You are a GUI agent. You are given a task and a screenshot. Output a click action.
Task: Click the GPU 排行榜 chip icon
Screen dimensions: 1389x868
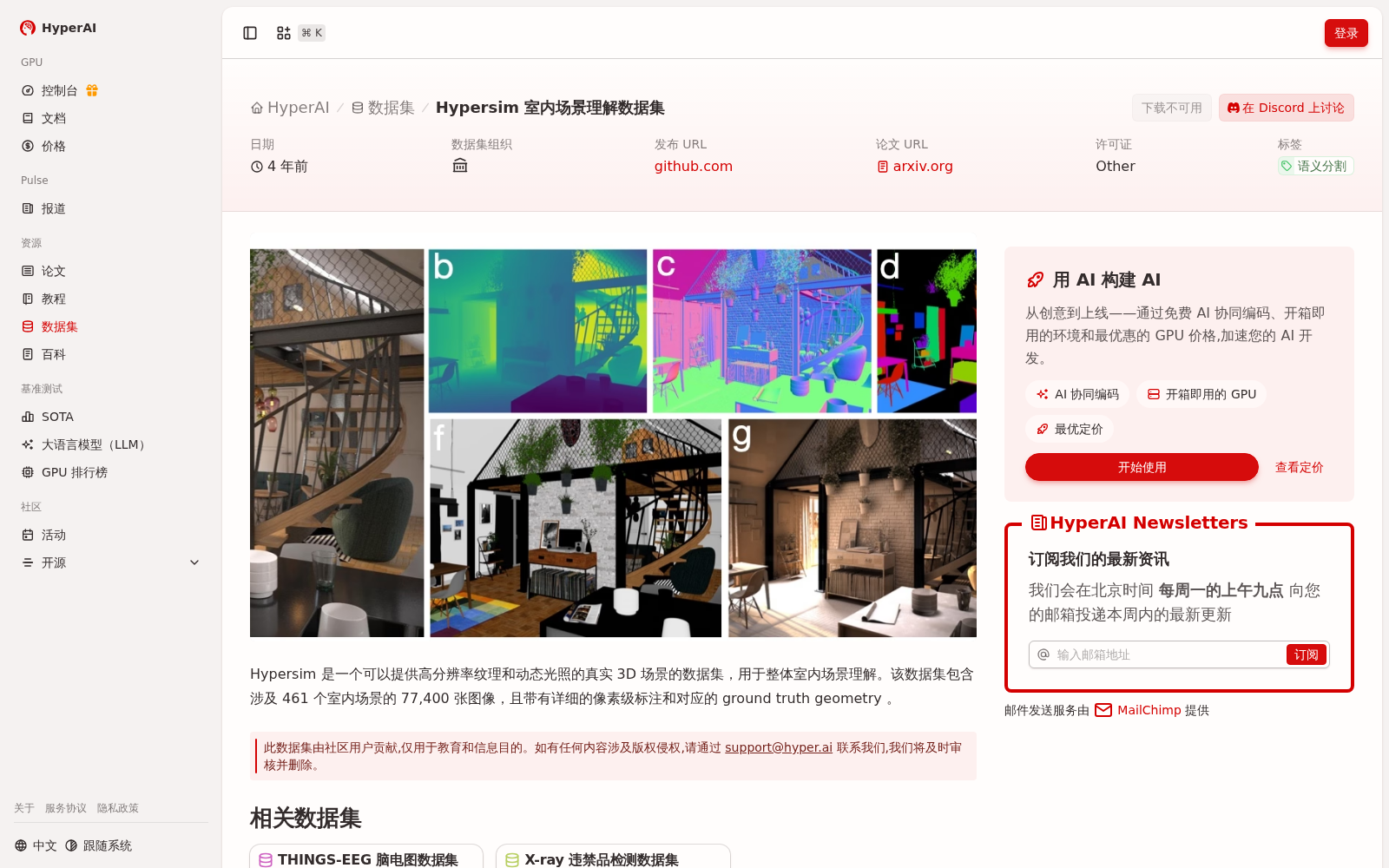tap(28, 472)
